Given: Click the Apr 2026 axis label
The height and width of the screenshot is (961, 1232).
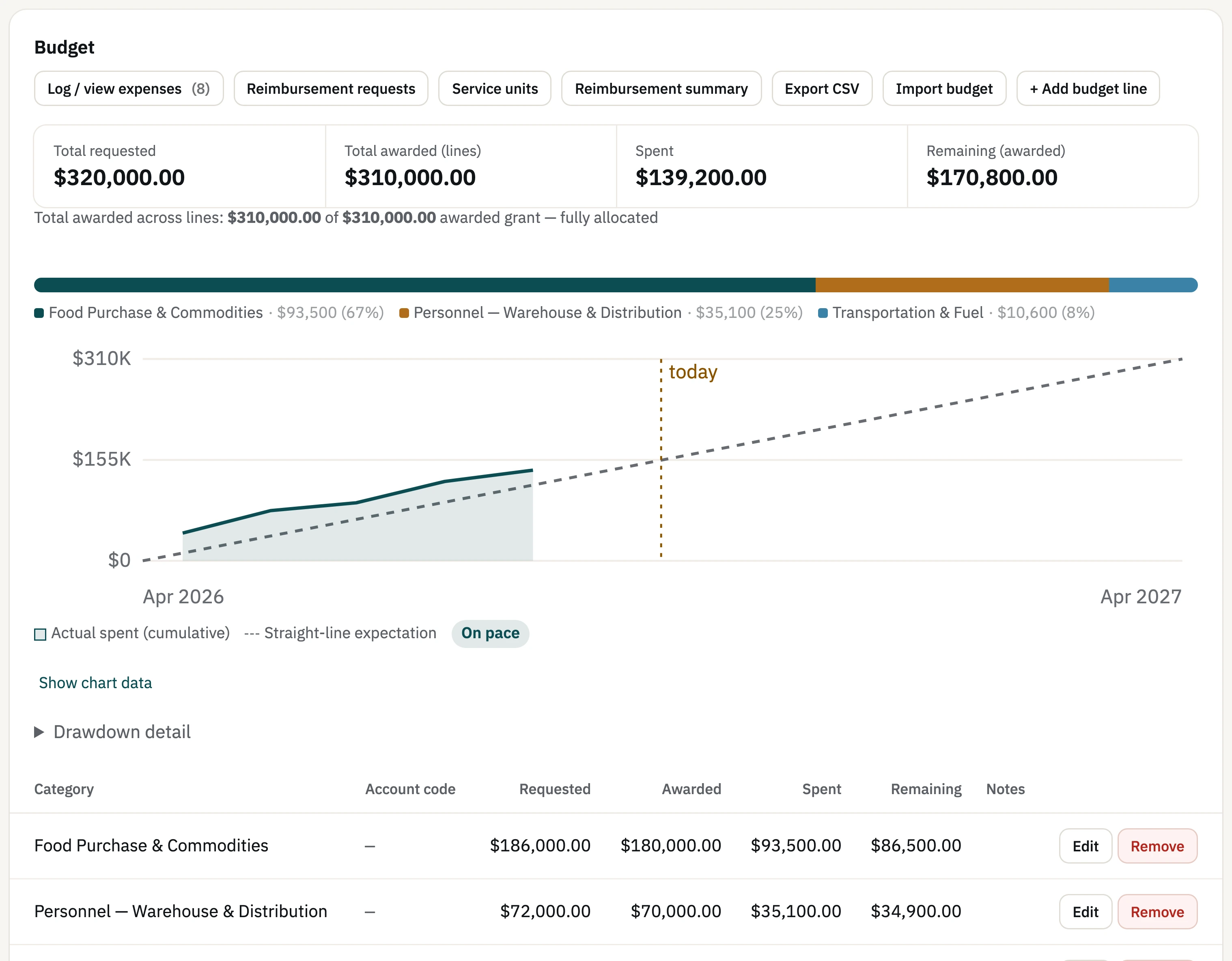Looking at the screenshot, I should point(183,596).
